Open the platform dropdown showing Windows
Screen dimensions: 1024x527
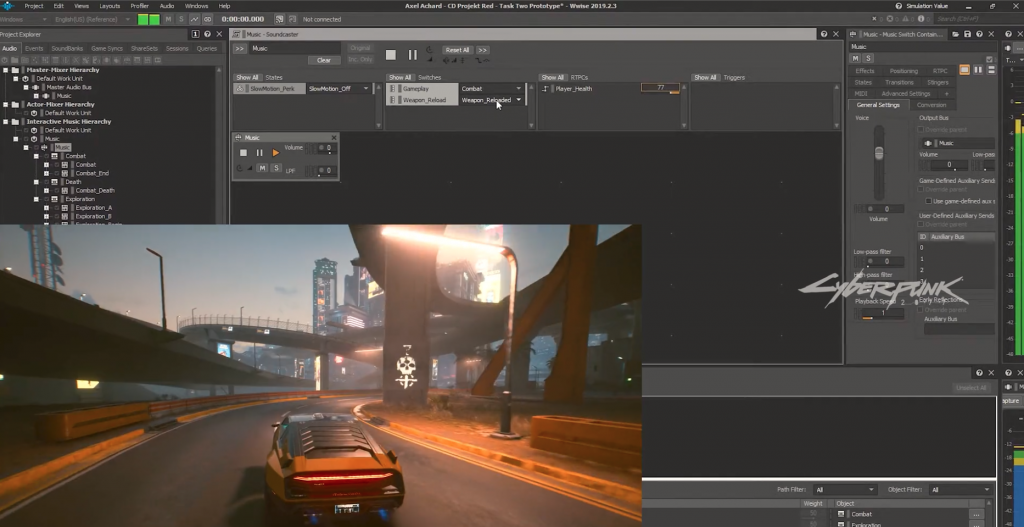(x=25, y=20)
